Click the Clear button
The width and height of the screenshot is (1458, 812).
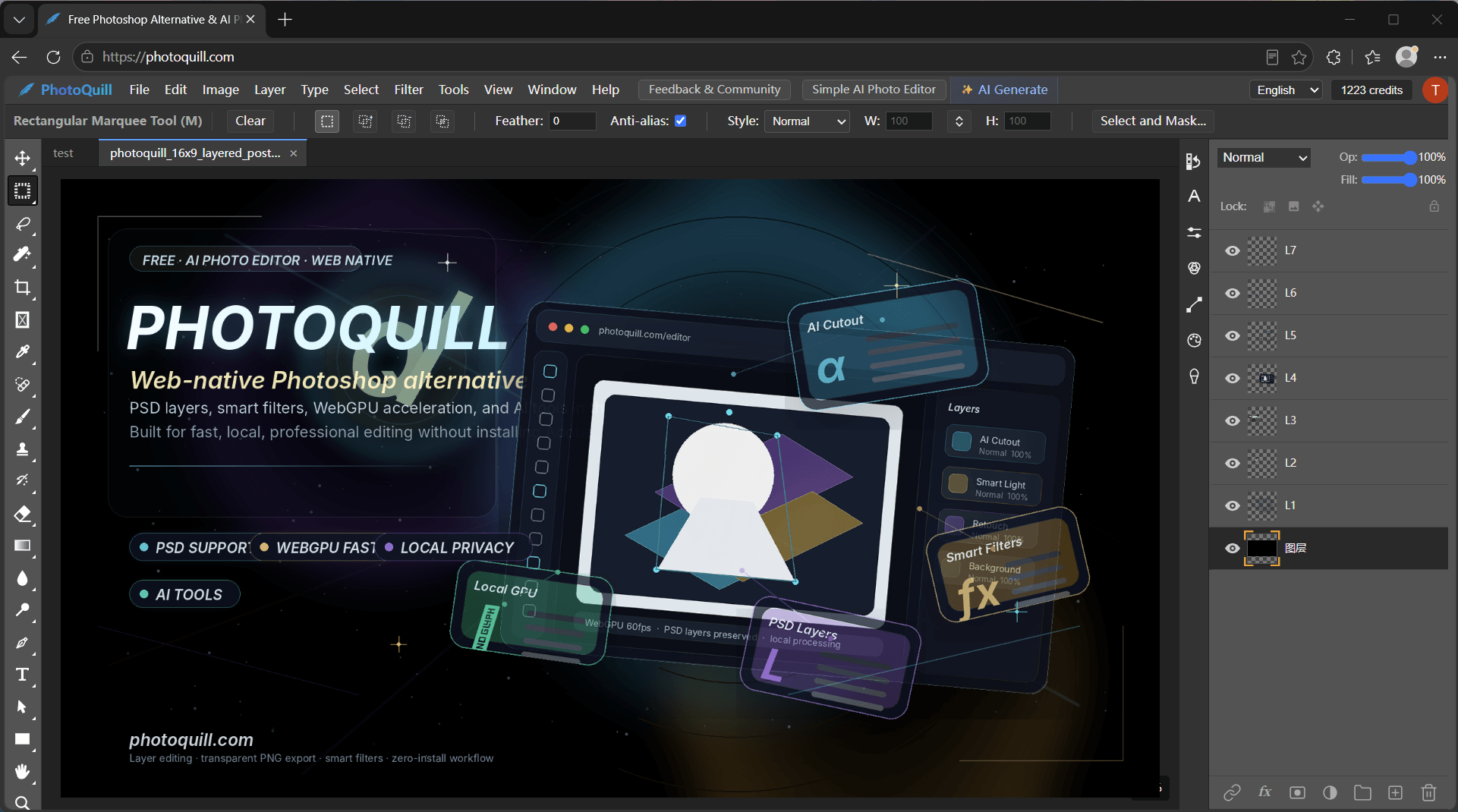coord(250,121)
